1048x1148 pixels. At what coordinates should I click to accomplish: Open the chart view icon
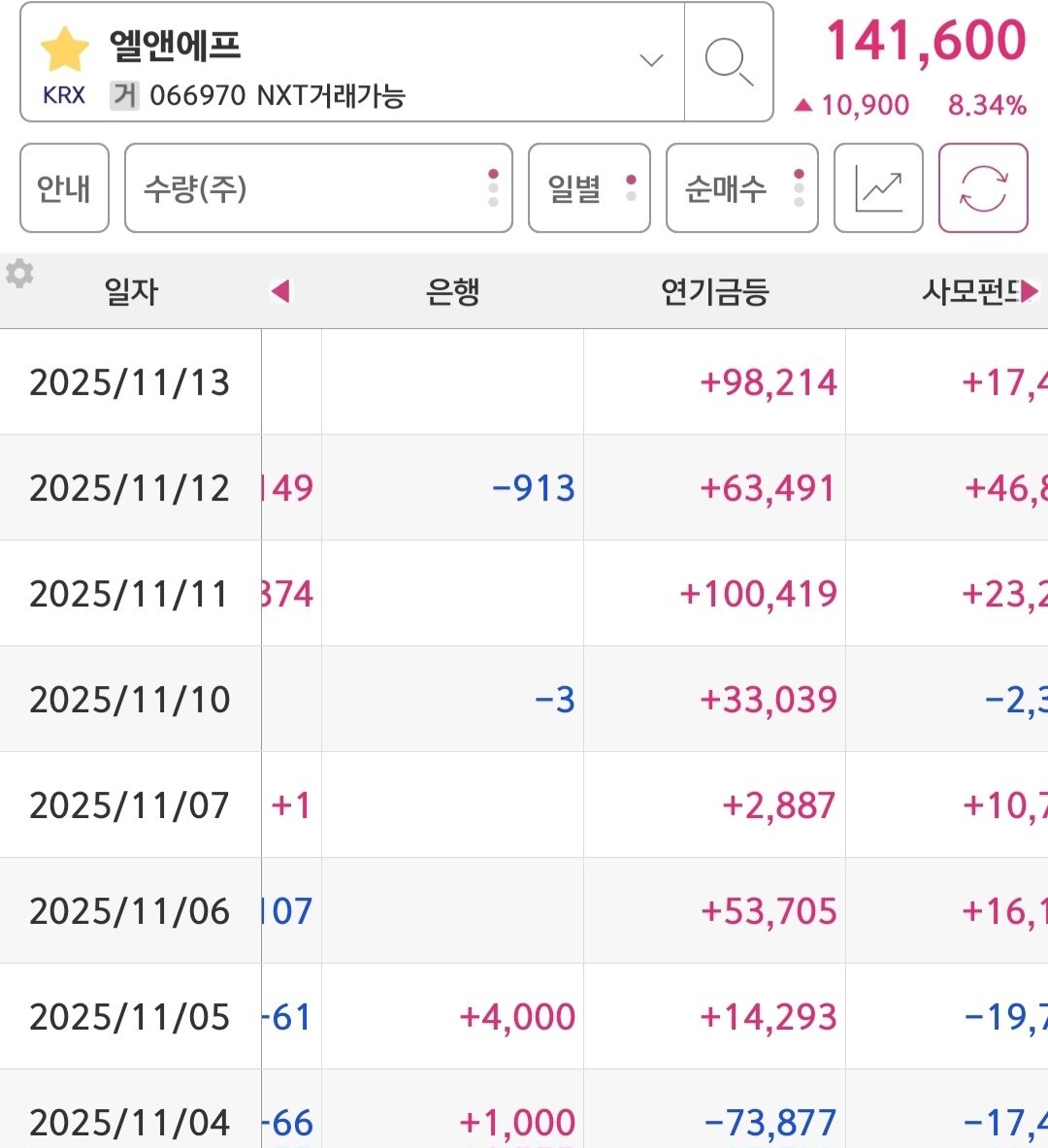[x=878, y=188]
